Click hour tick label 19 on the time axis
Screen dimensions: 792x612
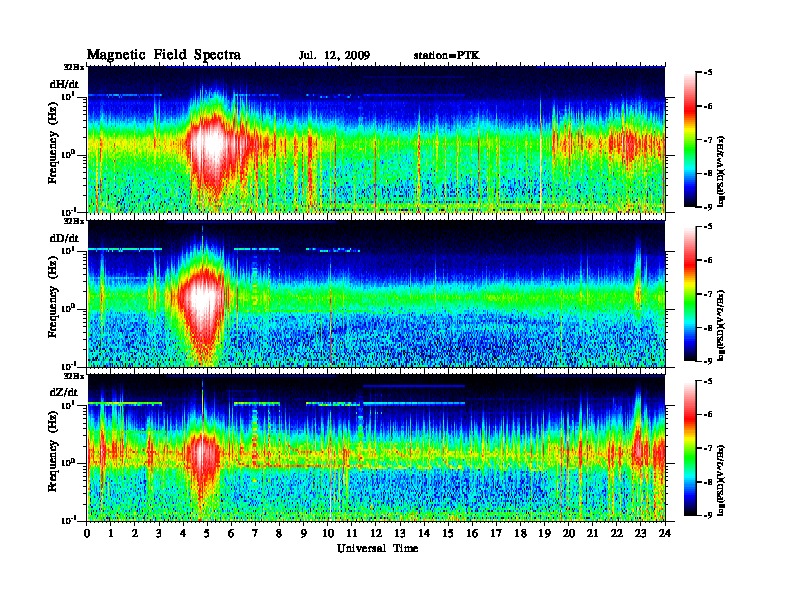point(544,533)
